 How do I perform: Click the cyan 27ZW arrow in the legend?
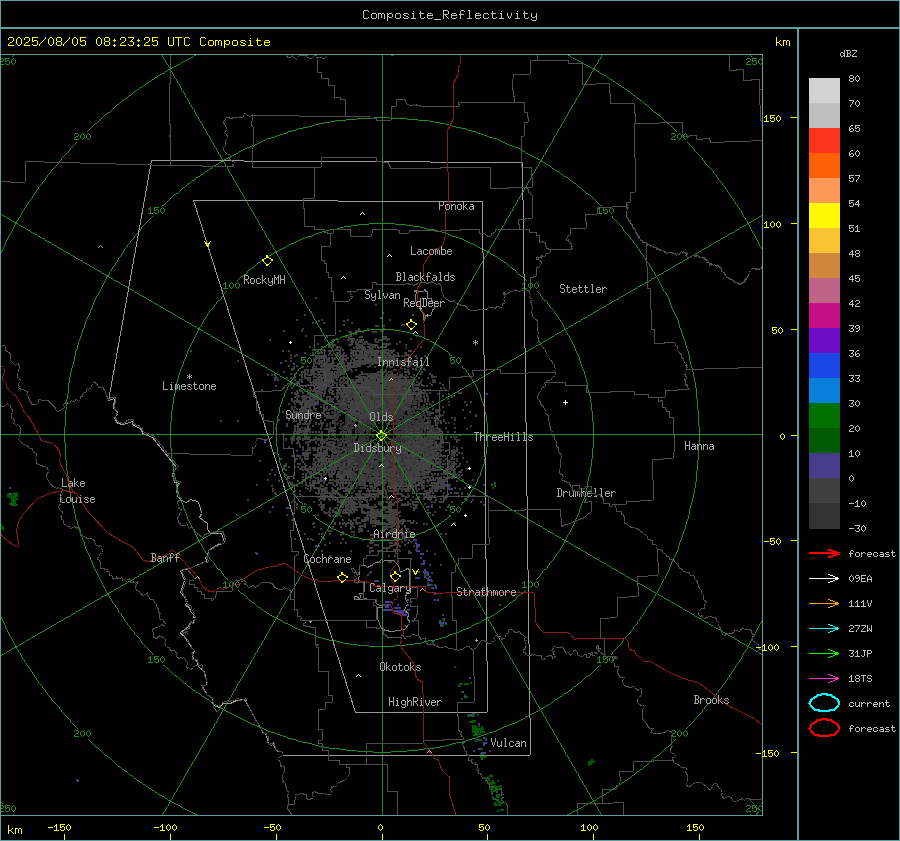824,629
